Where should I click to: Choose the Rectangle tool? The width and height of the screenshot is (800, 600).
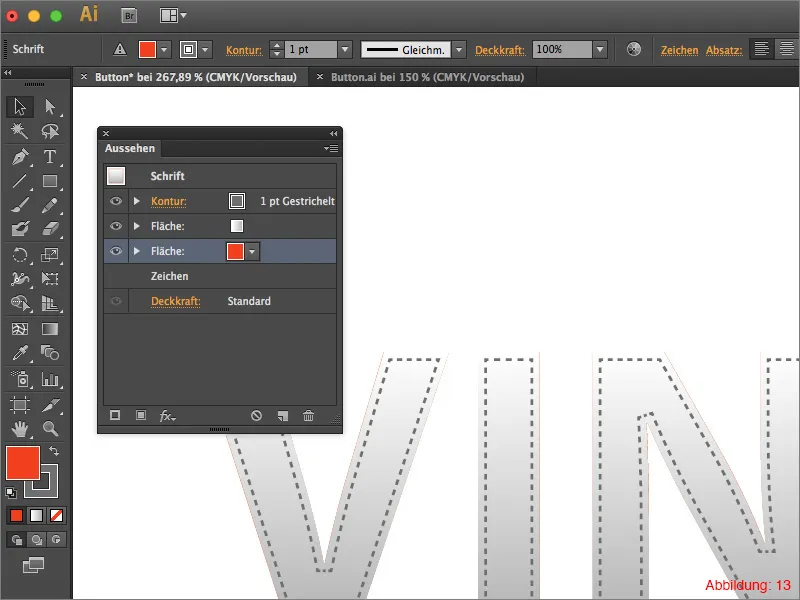point(49,181)
